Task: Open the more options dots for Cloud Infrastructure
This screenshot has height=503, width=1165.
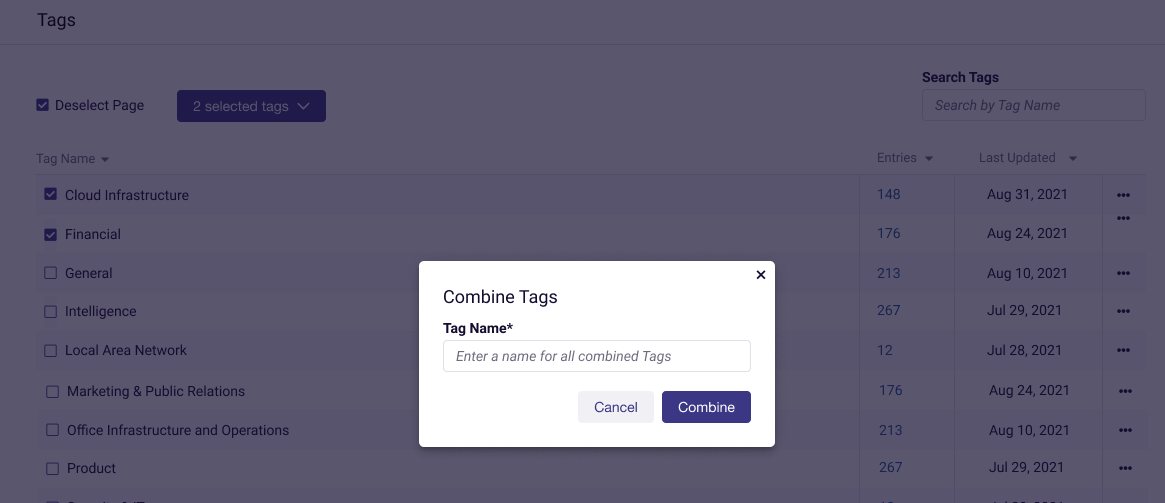Action: click(x=1123, y=195)
